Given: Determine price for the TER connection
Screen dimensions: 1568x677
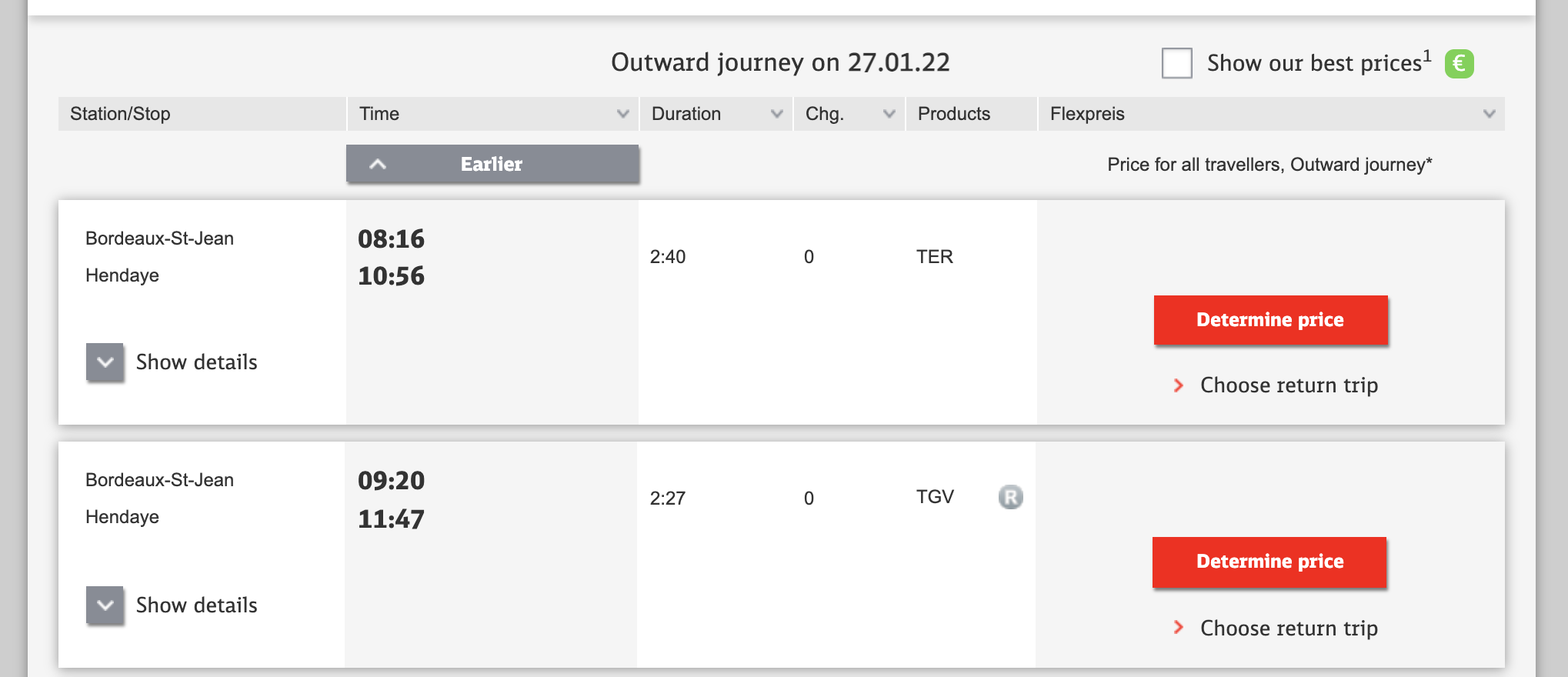Looking at the screenshot, I should pyautogui.click(x=1270, y=320).
